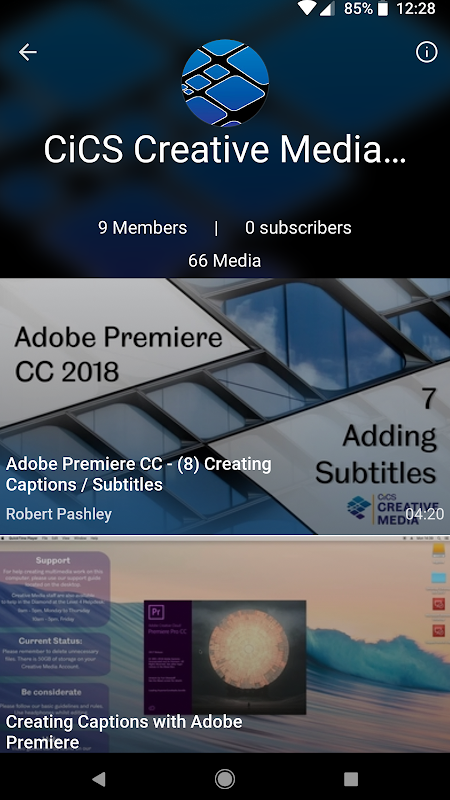450x800 pixels.
Task: Tap the CiCS Creative Media channel title
Action: pyautogui.click(x=225, y=149)
